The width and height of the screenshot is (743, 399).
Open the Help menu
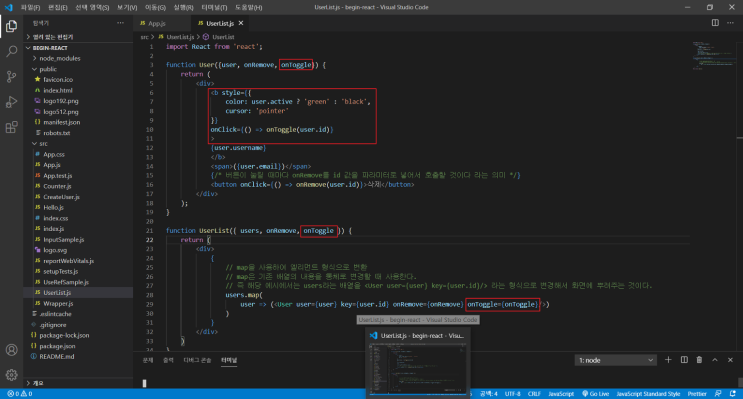(x=248, y=7)
